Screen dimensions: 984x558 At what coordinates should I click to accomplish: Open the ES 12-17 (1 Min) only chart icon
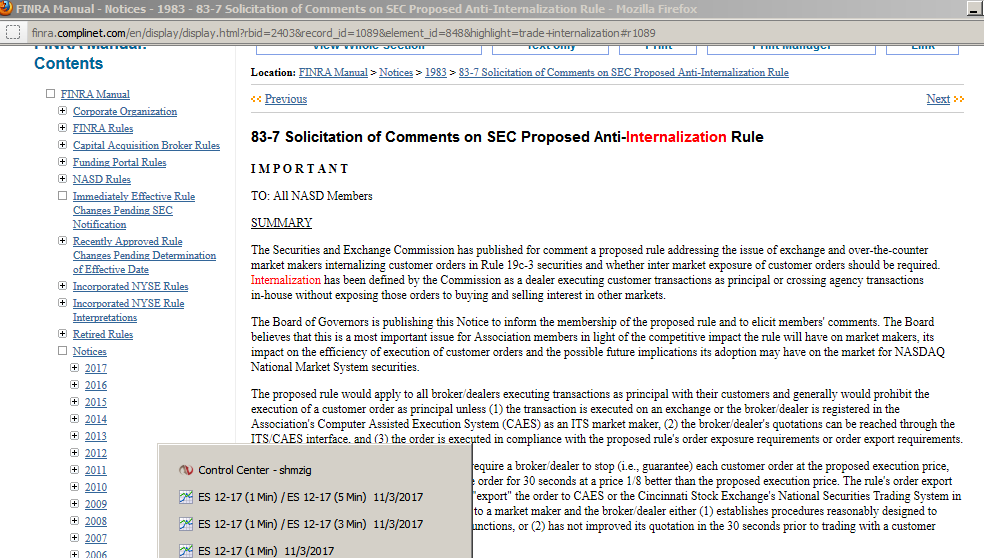(186, 551)
